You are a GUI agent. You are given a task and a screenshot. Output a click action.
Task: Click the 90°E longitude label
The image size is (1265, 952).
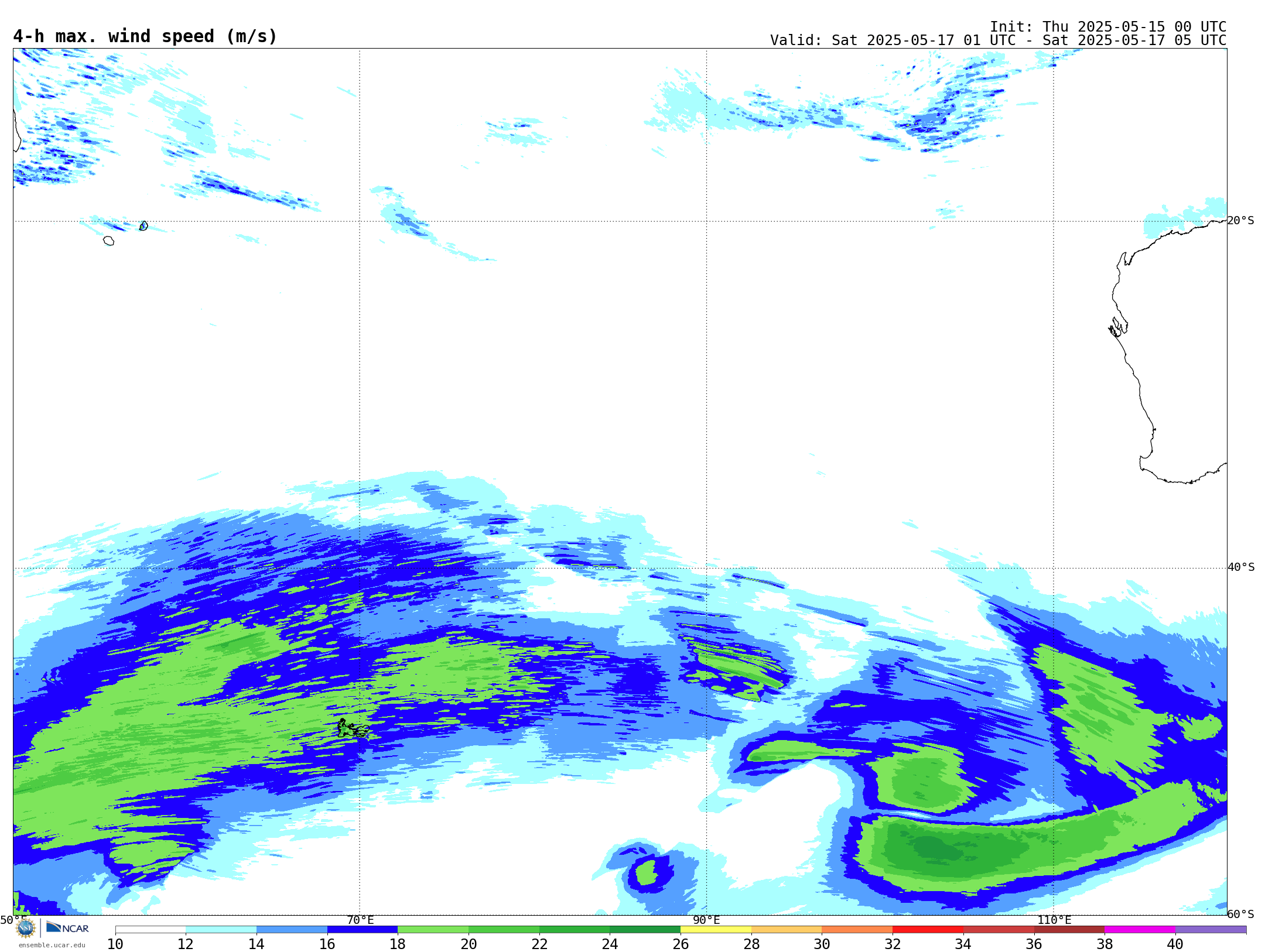coord(706,920)
